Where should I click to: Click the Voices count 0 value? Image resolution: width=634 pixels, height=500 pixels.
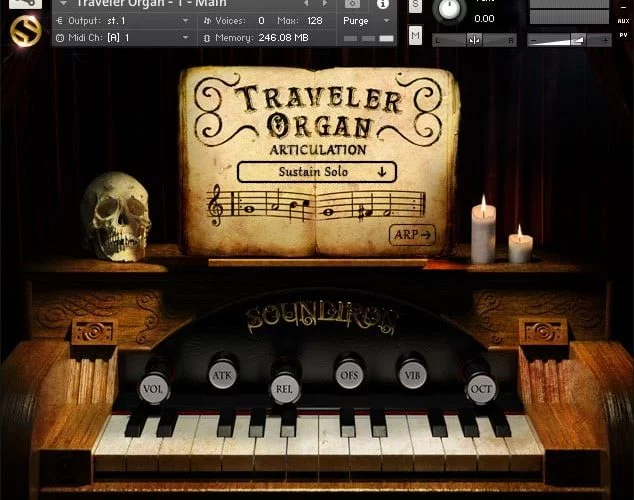(x=261, y=21)
